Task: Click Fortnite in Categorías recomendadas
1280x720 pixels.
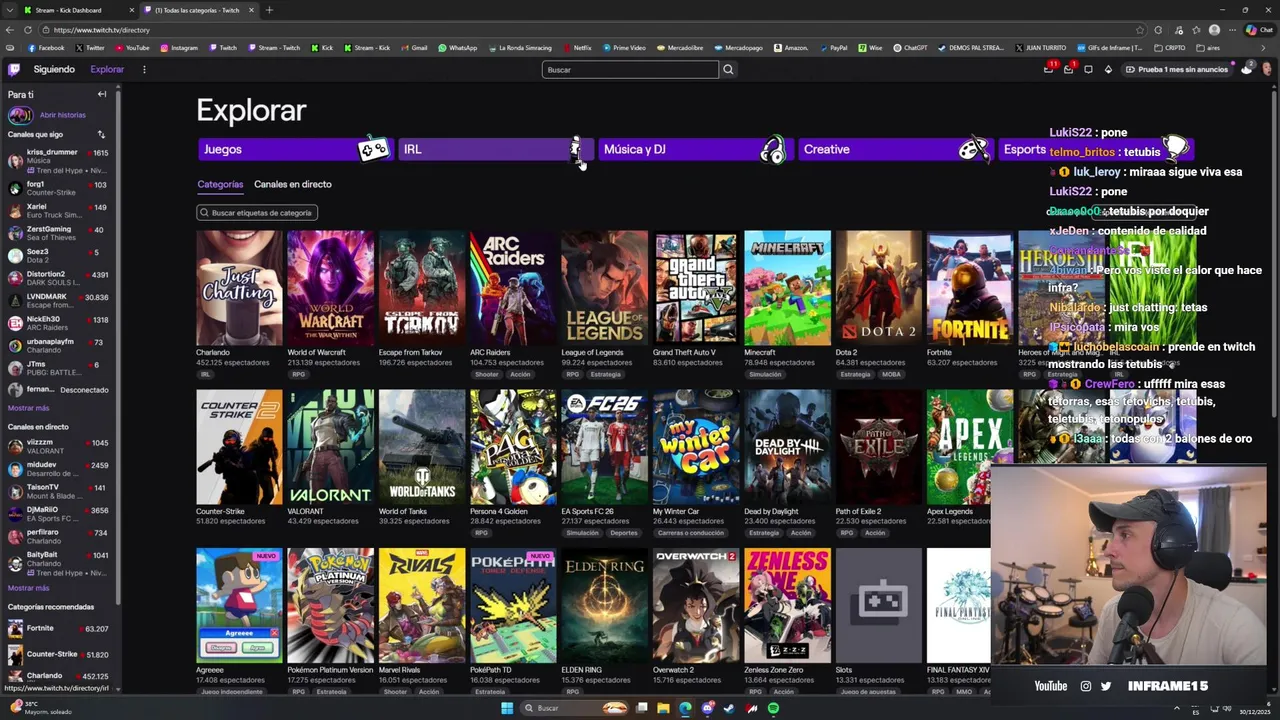Action: click(x=58, y=628)
